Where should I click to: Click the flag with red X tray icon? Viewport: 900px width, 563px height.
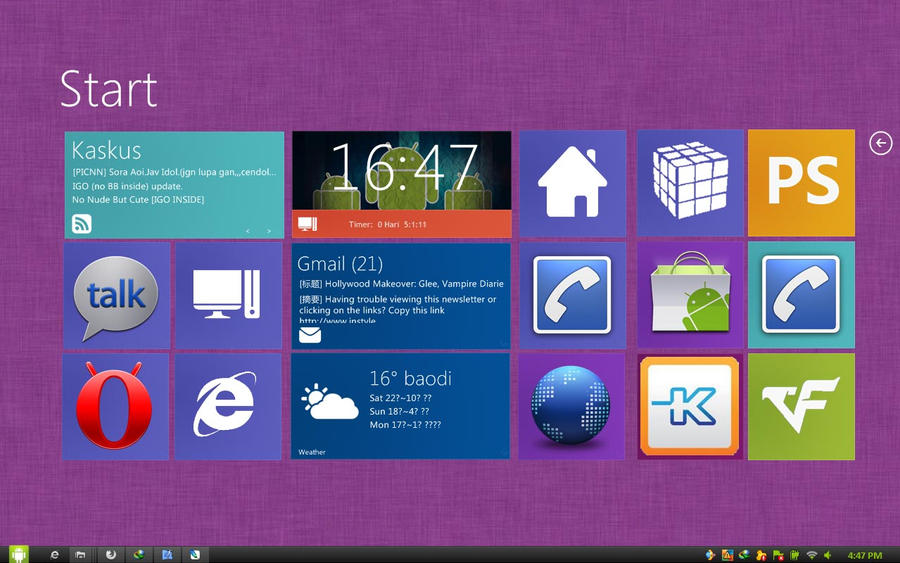pos(778,555)
